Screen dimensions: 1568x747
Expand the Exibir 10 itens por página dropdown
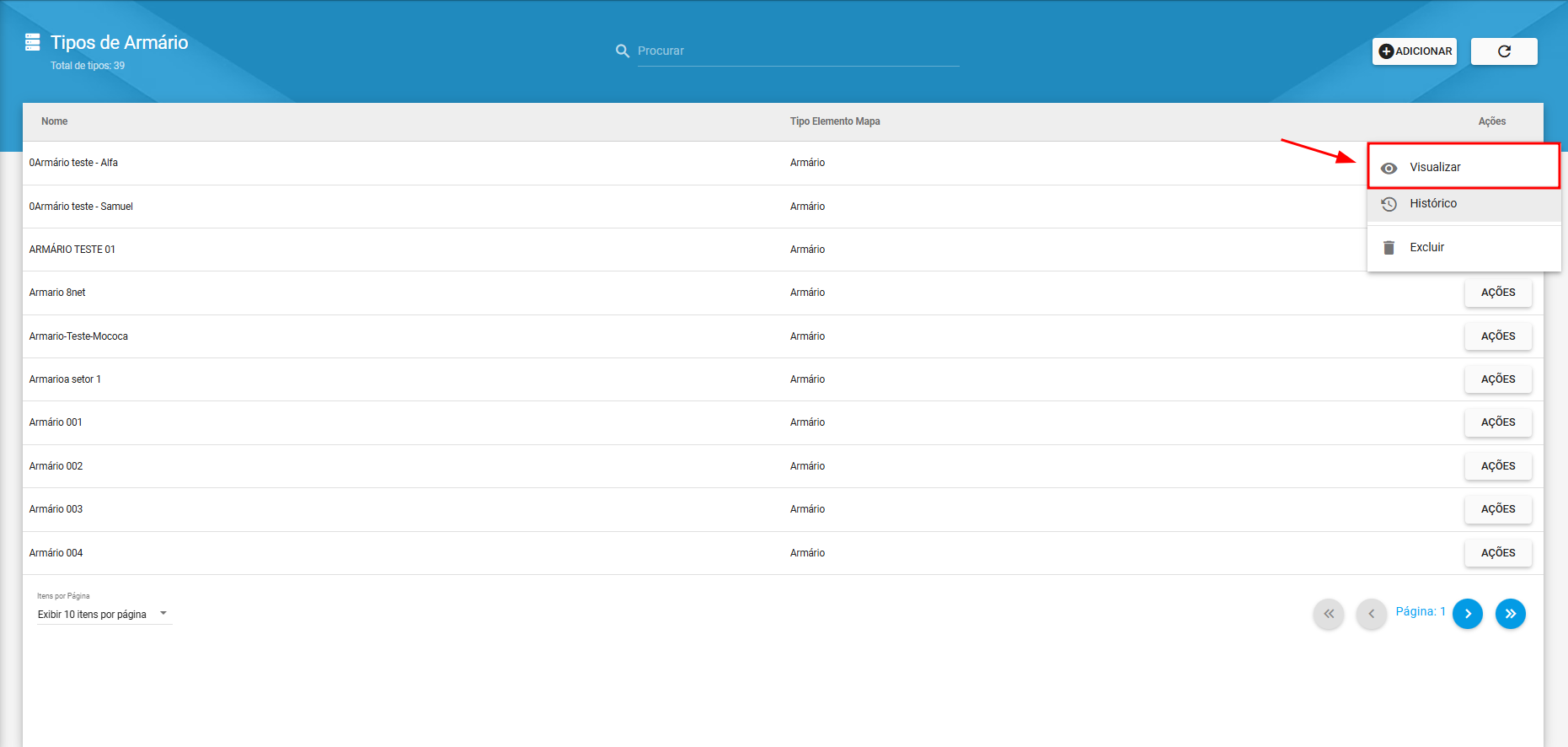[x=104, y=615]
